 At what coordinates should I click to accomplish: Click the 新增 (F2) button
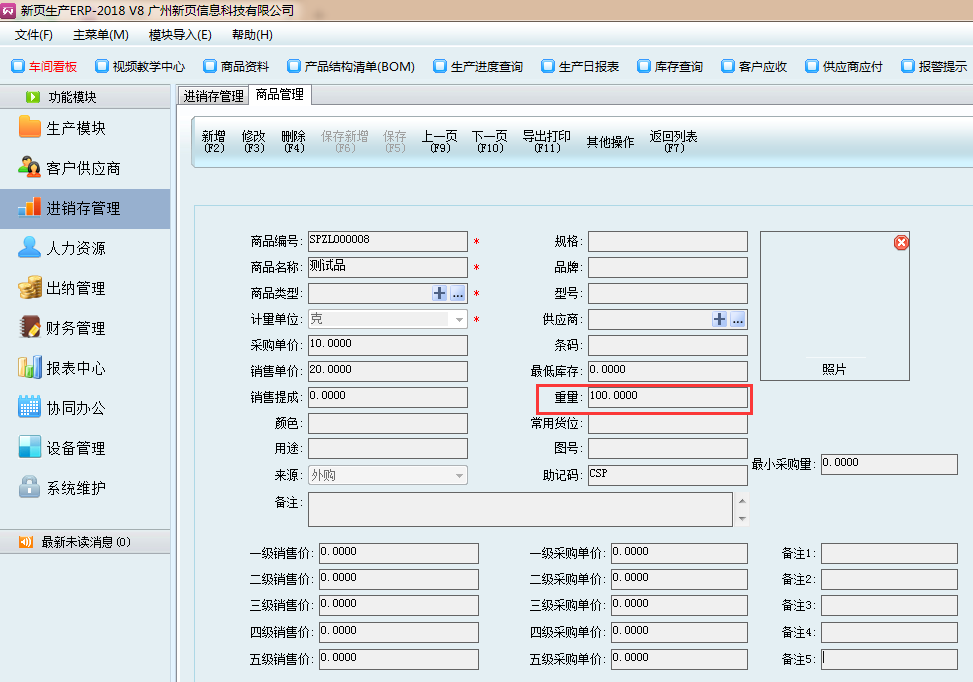(214, 141)
